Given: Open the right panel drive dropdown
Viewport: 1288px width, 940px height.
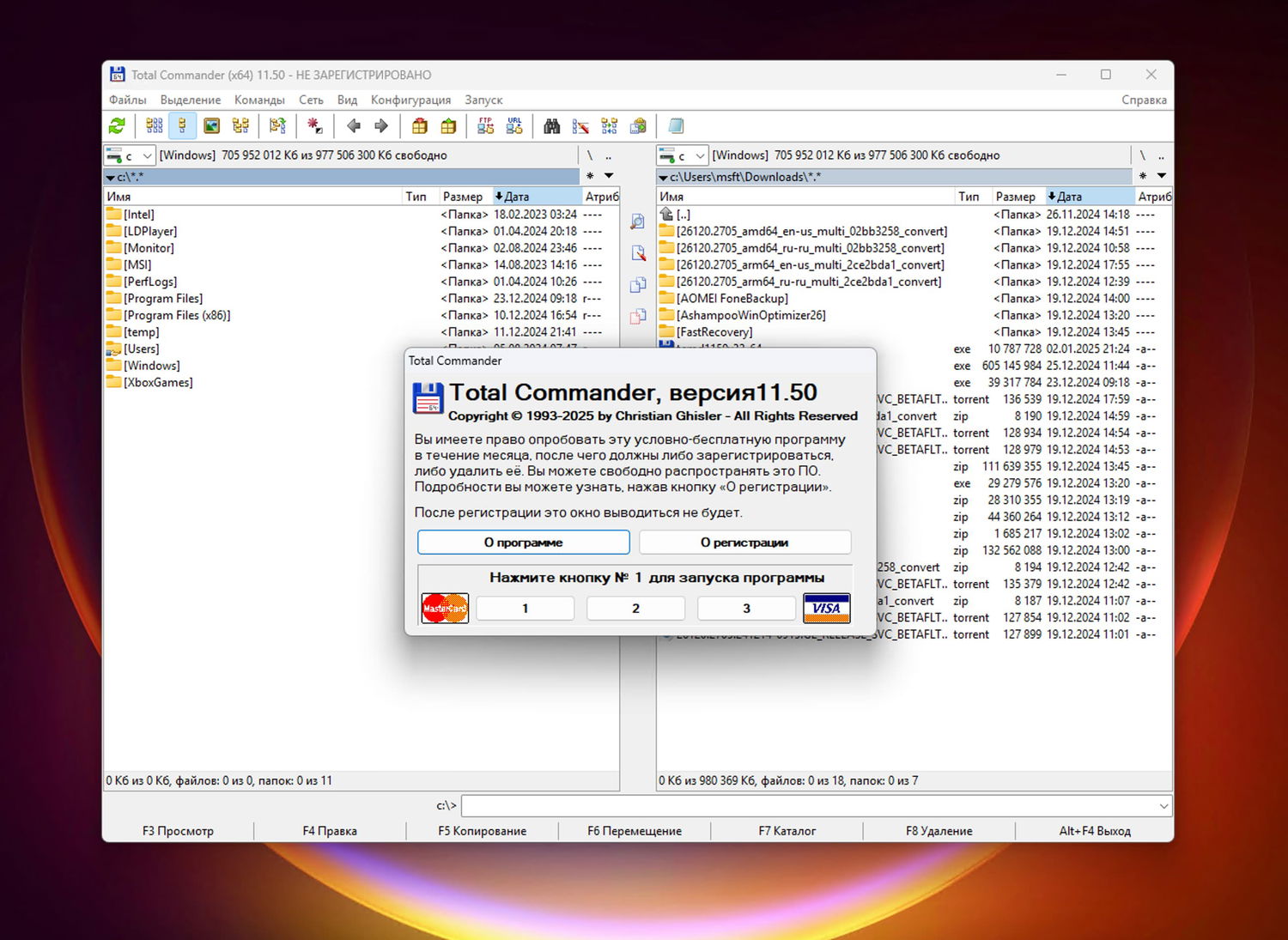Looking at the screenshot, I should click(683, 155).
